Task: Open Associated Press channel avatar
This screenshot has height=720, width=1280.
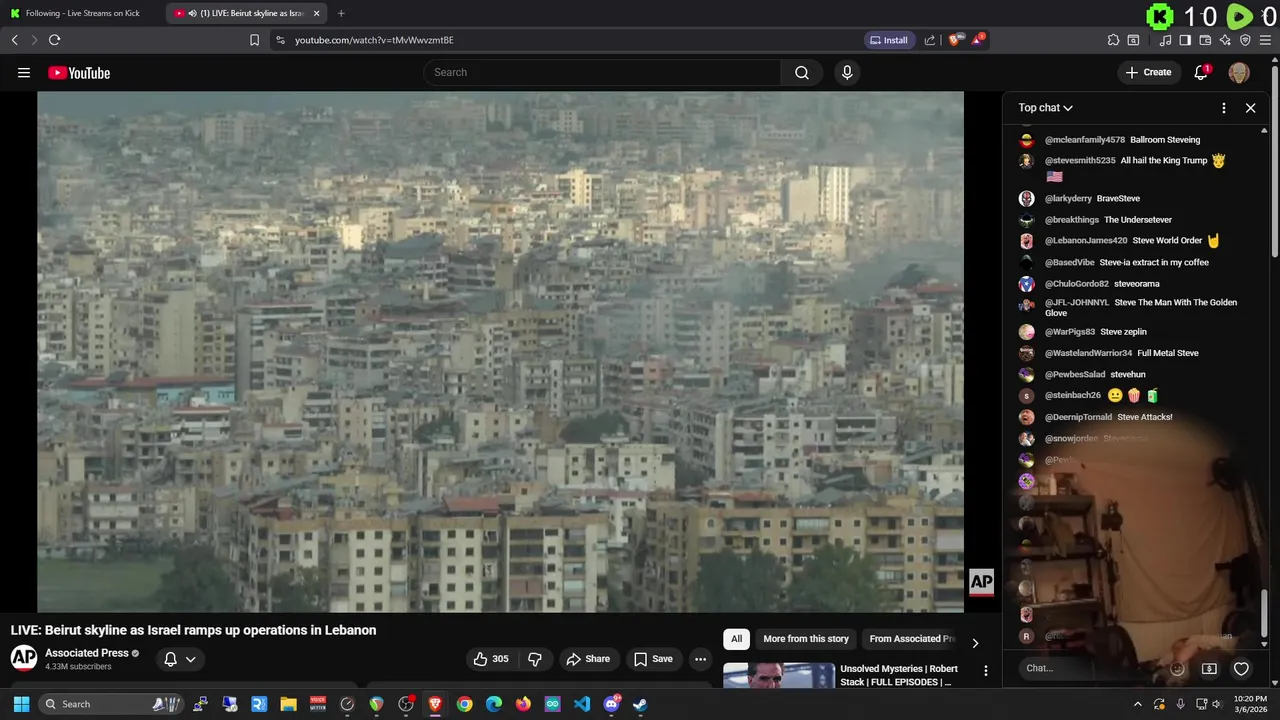Action: tap(24, 658)
